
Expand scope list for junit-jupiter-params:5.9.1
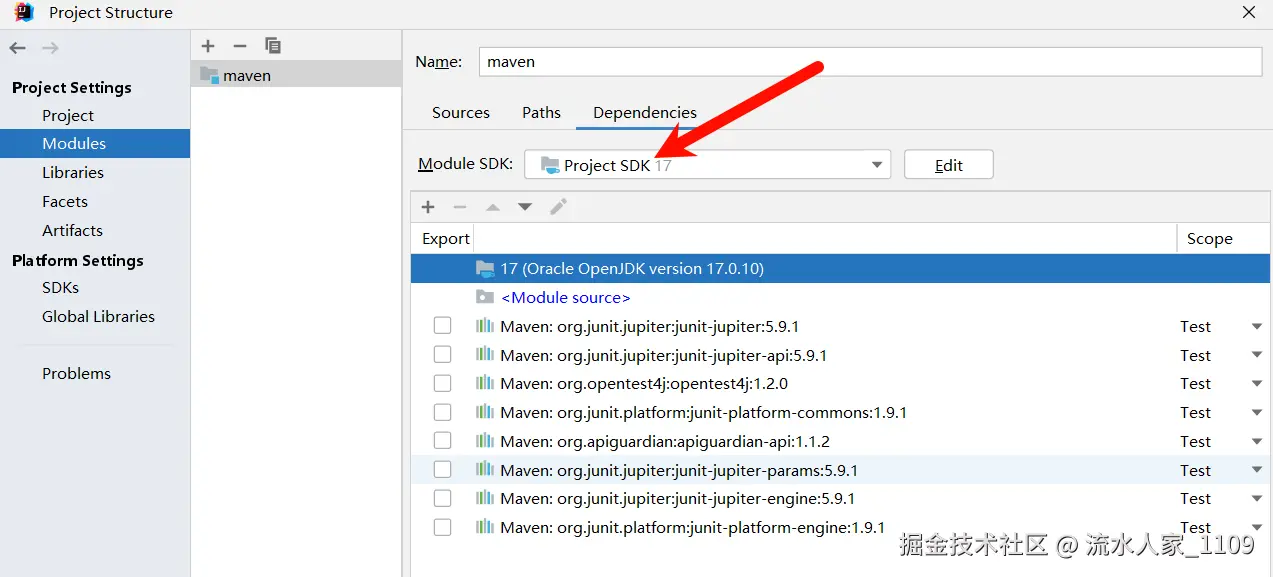1257,470
